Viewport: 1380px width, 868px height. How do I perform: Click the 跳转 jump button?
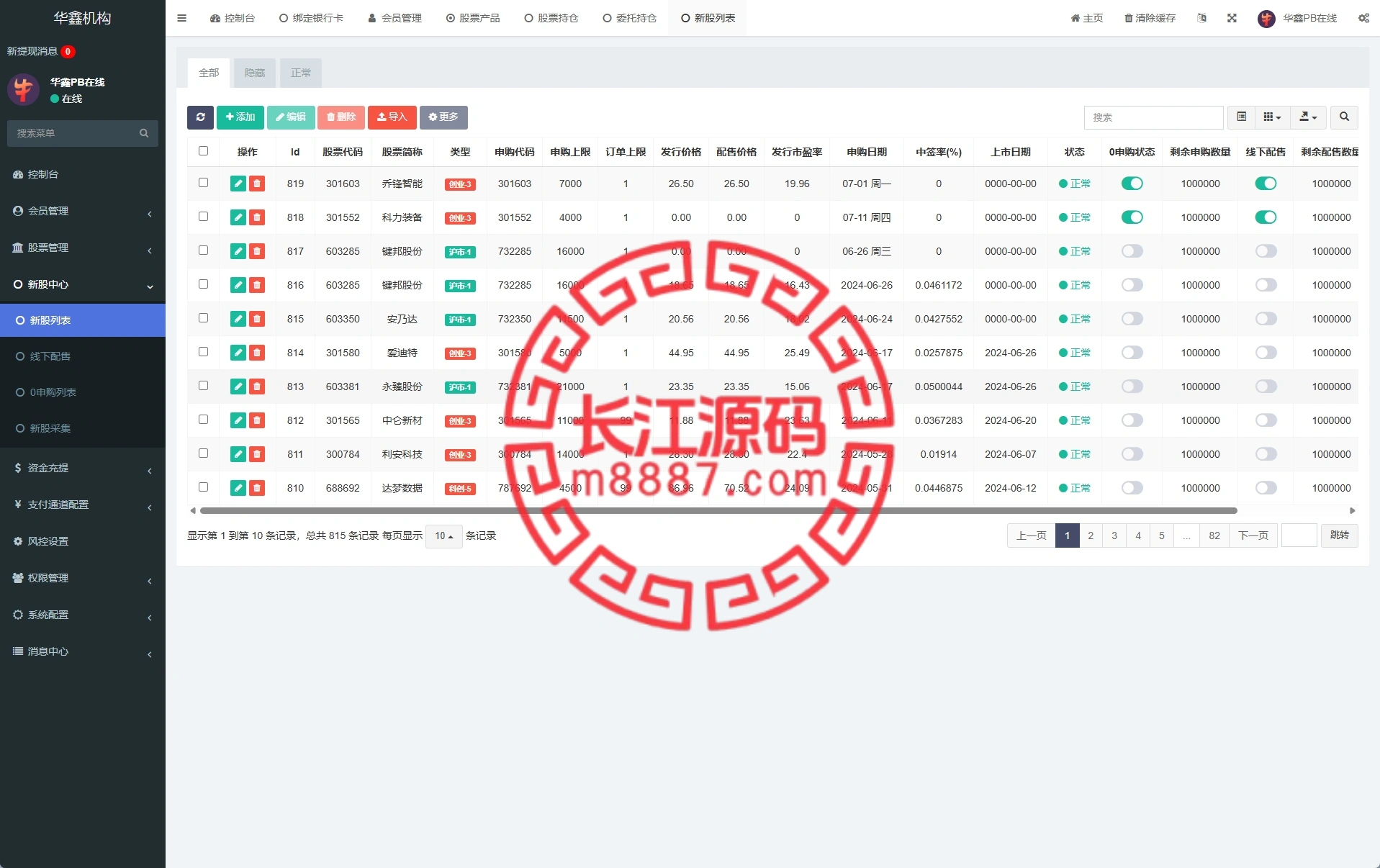pyautogui.click(x=1340, y=535)
